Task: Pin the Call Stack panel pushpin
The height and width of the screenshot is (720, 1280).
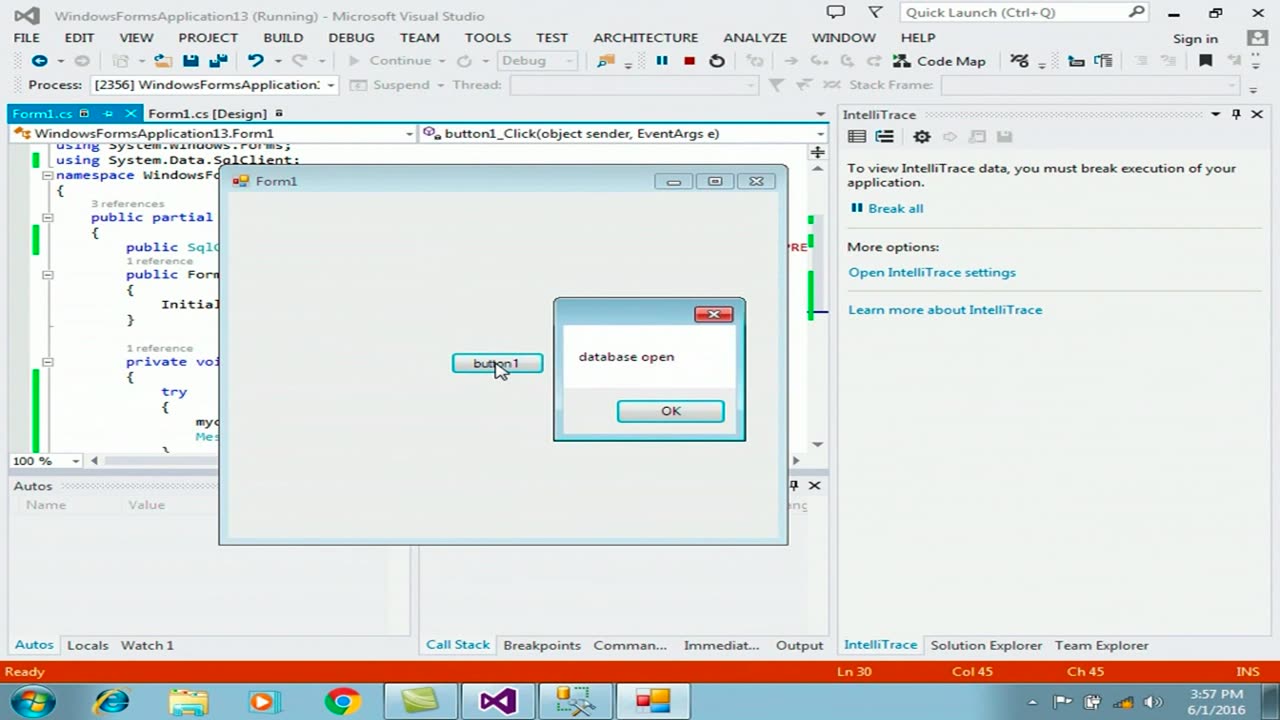Action: (794, 485)
